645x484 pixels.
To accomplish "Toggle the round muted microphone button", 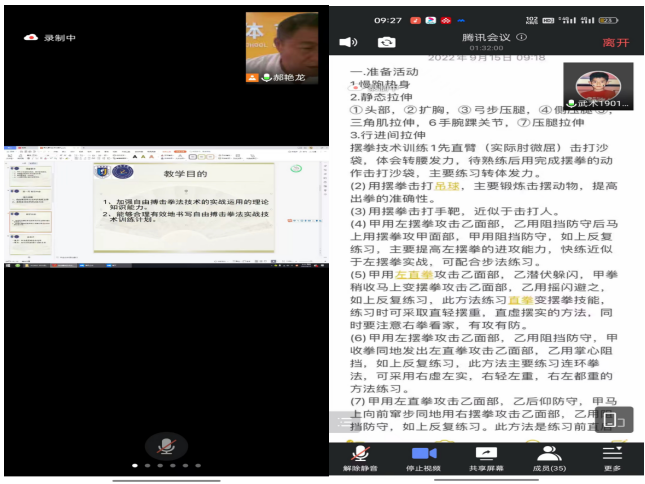I will [163, 444].
